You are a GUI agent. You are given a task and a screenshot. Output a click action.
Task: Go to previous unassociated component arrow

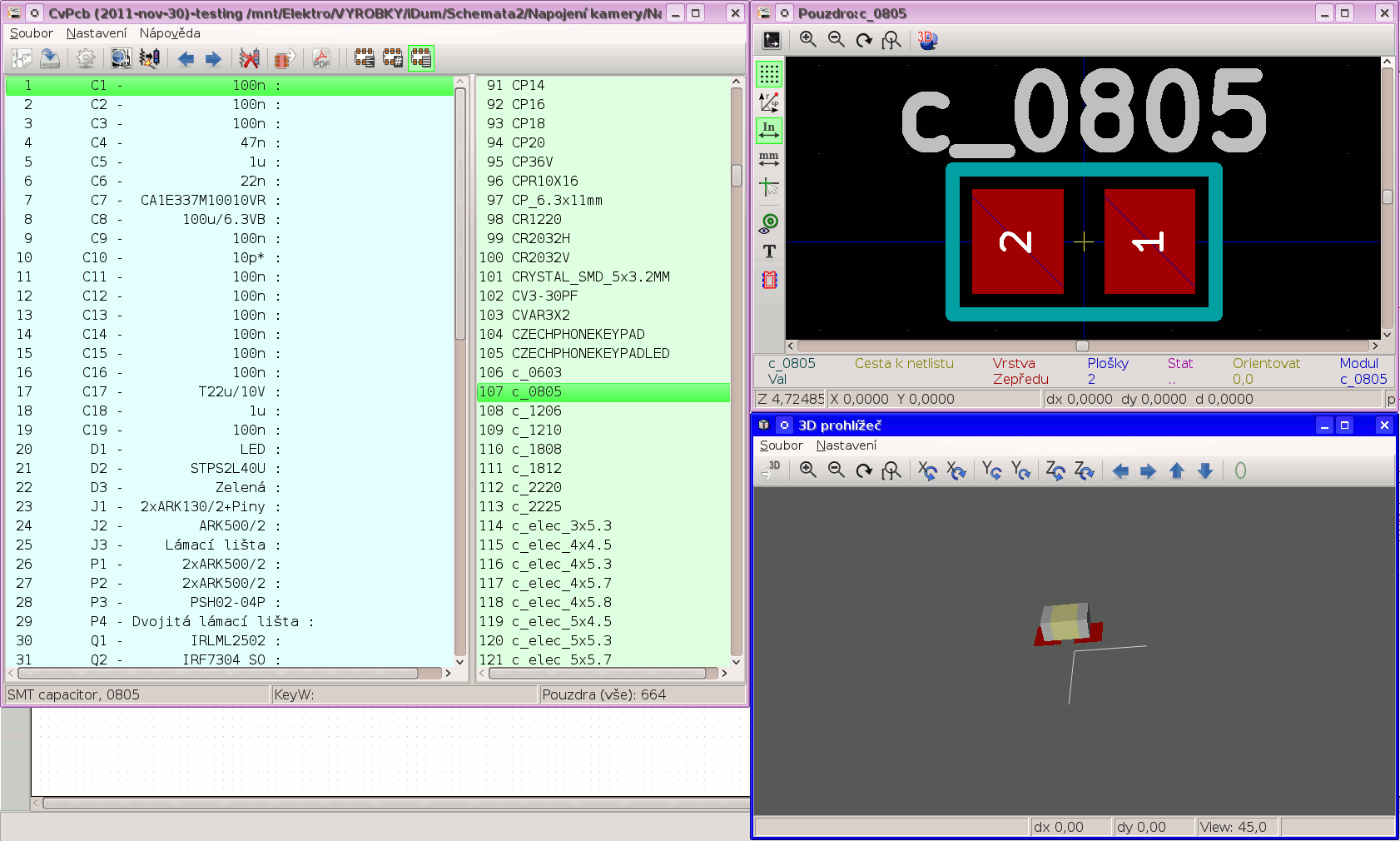186,58
